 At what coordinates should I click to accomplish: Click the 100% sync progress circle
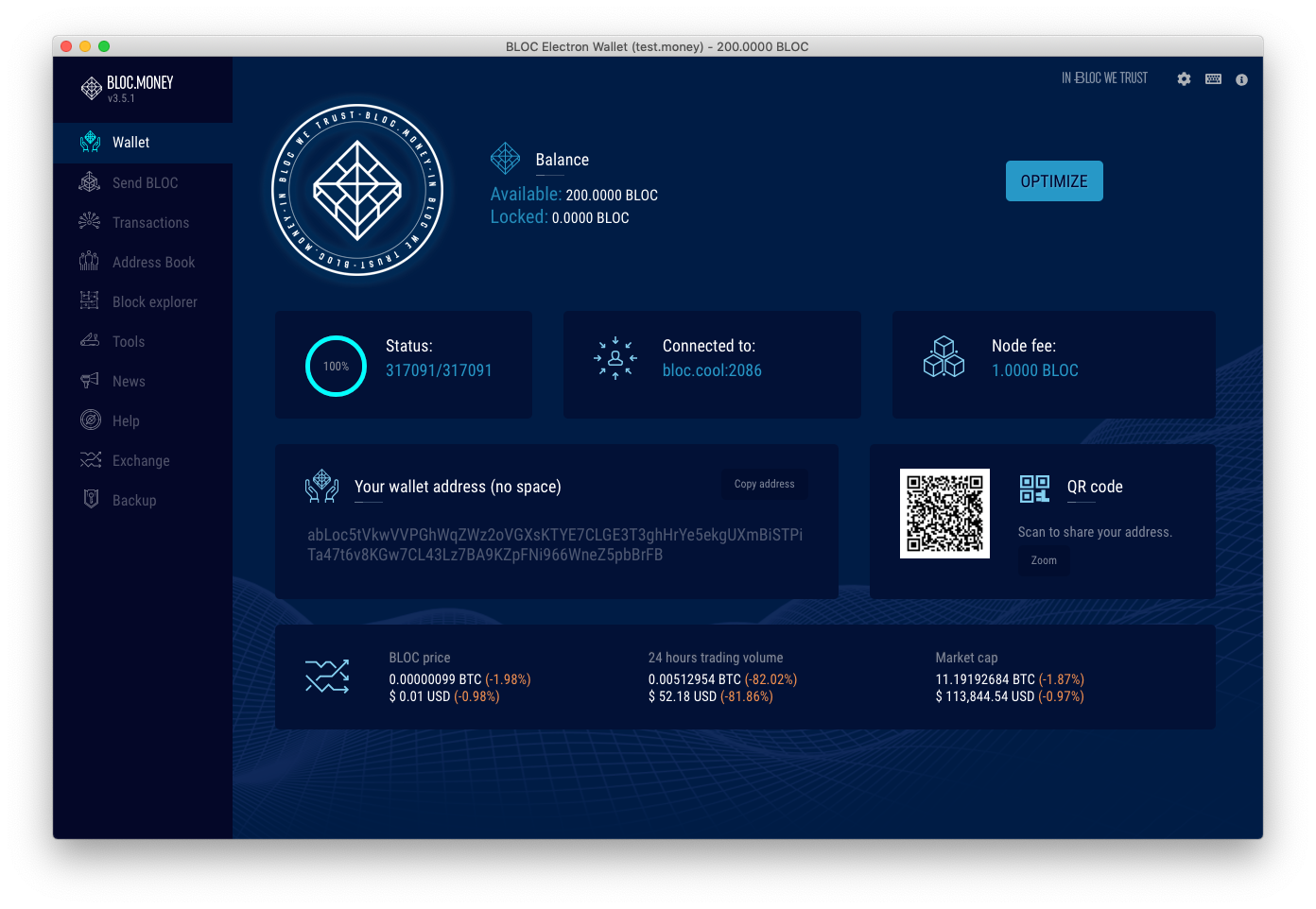336,366
